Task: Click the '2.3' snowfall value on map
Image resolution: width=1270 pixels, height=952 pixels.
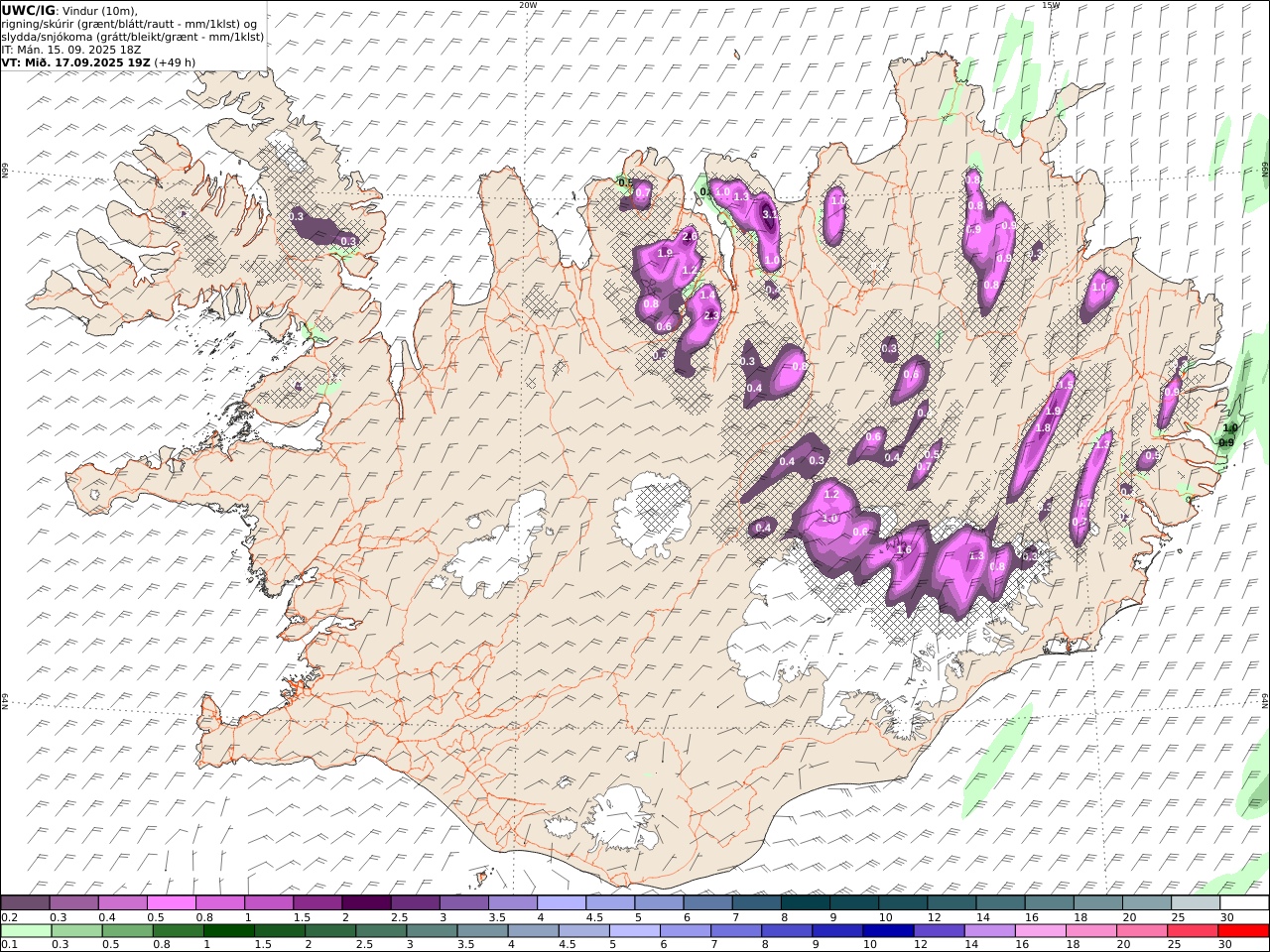Action: point(710,315)
